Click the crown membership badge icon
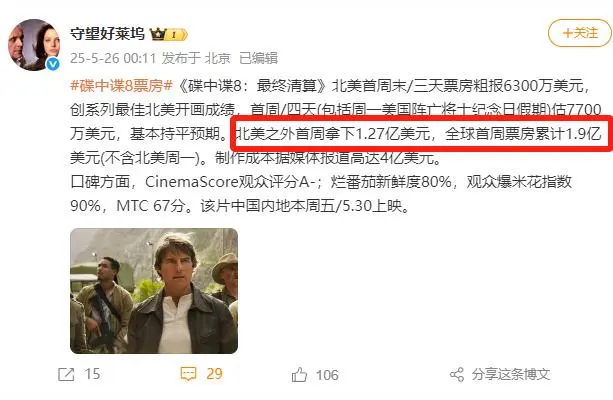Viewport: 613px width, 400px height. click(158, 34)
